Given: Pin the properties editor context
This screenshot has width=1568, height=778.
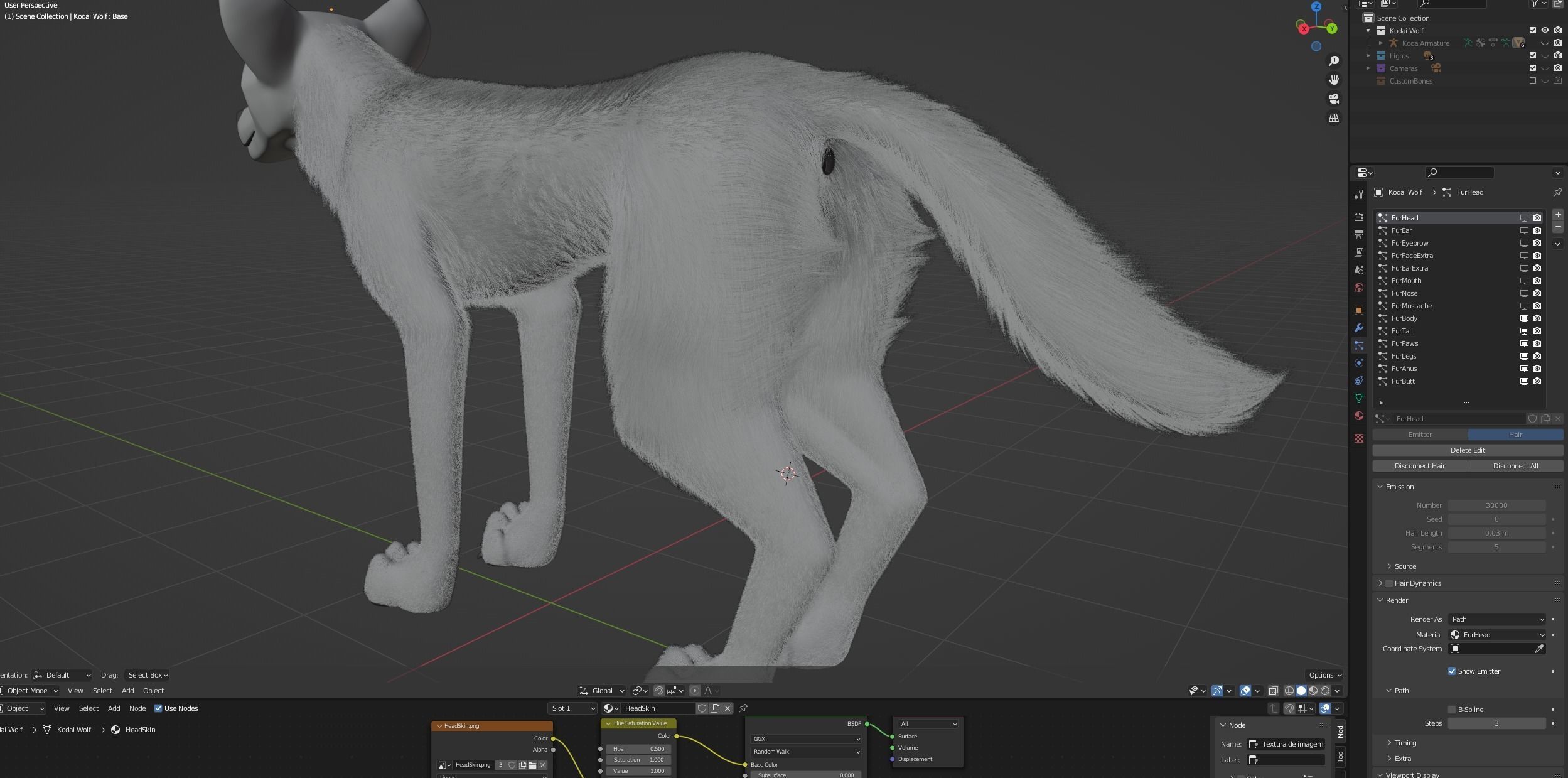Looking at the screenshot, I should pyautogui.click(x=1557, y=192).
